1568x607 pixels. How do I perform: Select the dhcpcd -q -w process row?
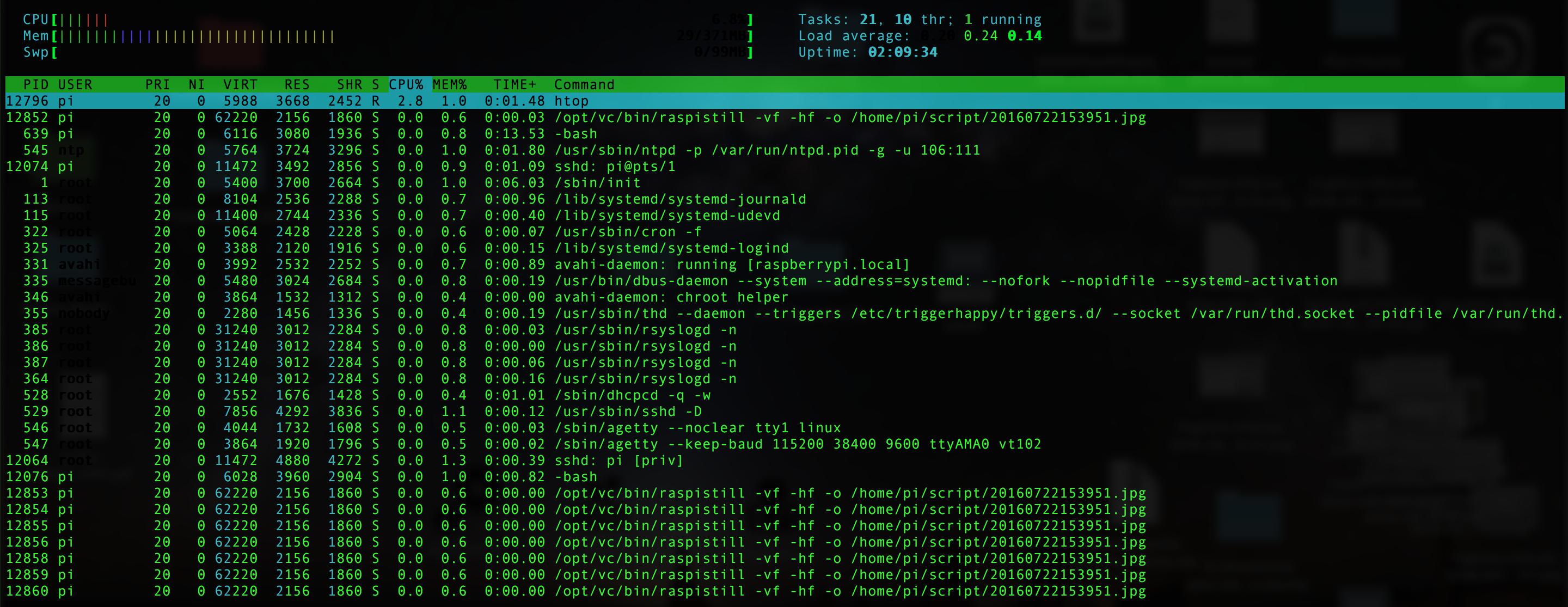pos(632,396)
